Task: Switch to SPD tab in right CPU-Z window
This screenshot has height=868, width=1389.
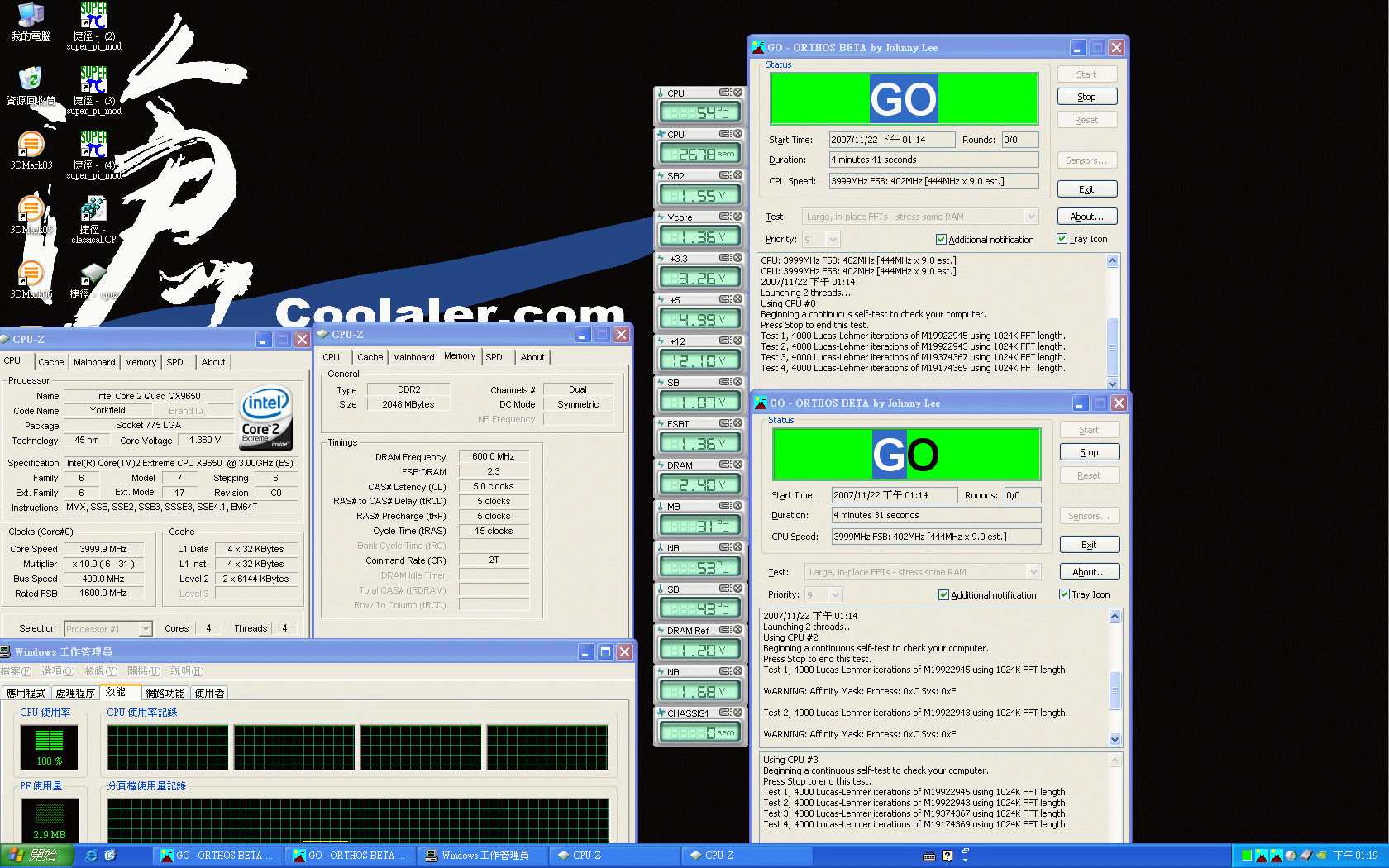Action: (x=494, y=357)
